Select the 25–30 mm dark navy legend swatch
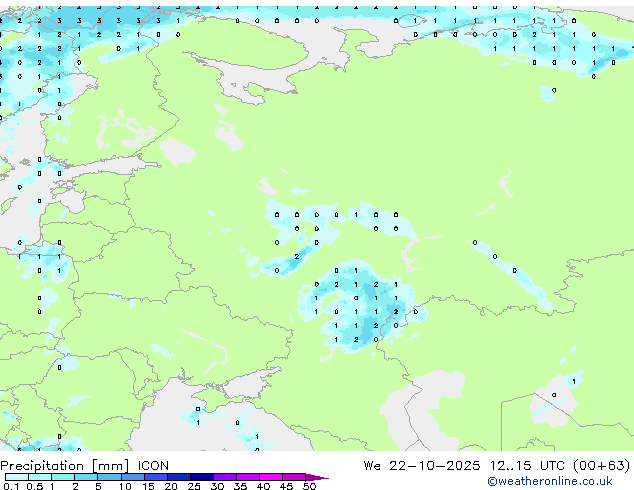 tap(201, 477)
